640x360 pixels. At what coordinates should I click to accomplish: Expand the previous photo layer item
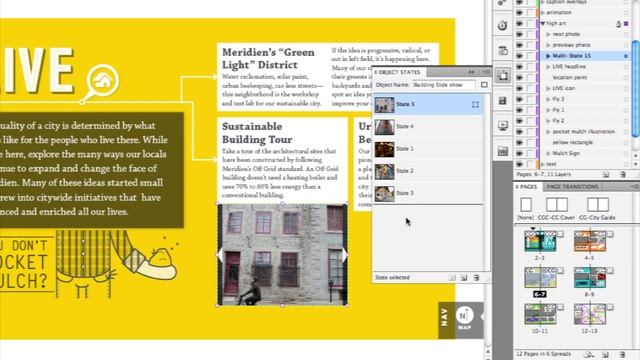pyautogui.click(x=548, y=45)
